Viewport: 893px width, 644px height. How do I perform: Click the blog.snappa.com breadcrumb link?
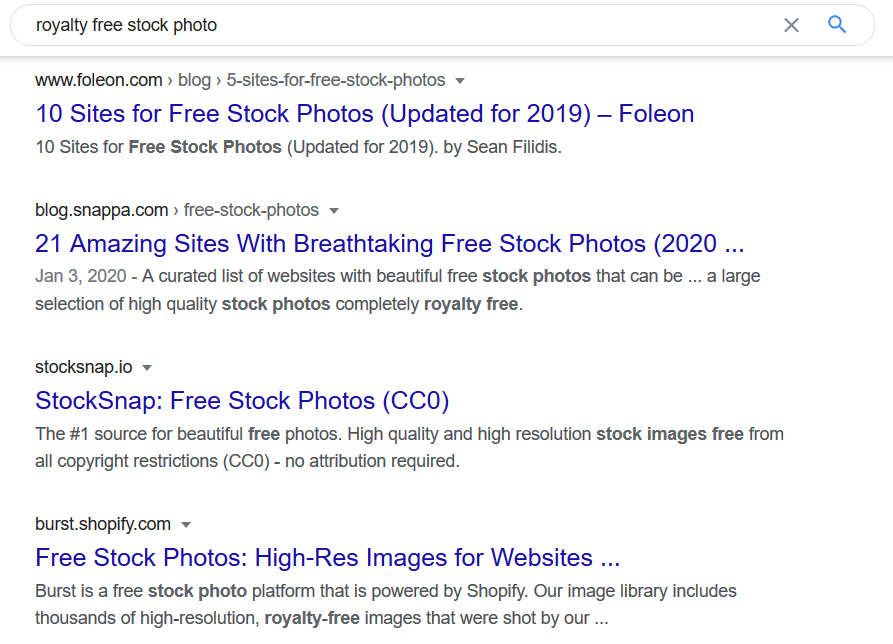pyautogui.click(x=101, y=211)
